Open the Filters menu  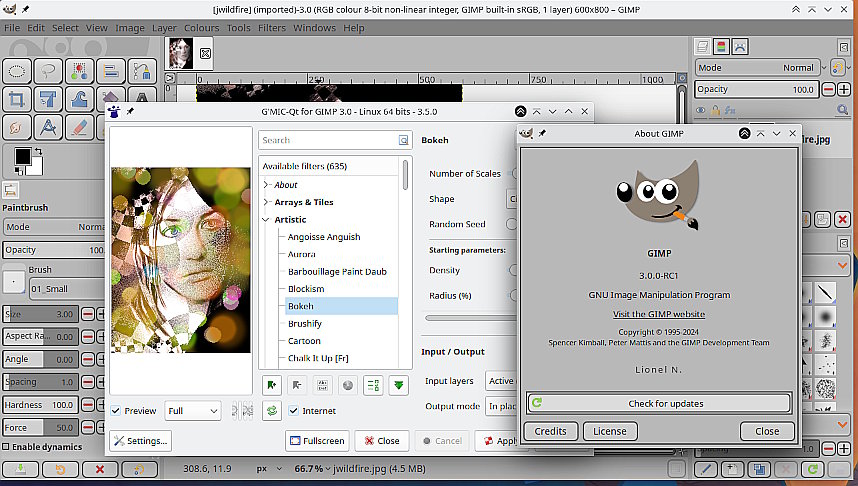pos(272,28)
